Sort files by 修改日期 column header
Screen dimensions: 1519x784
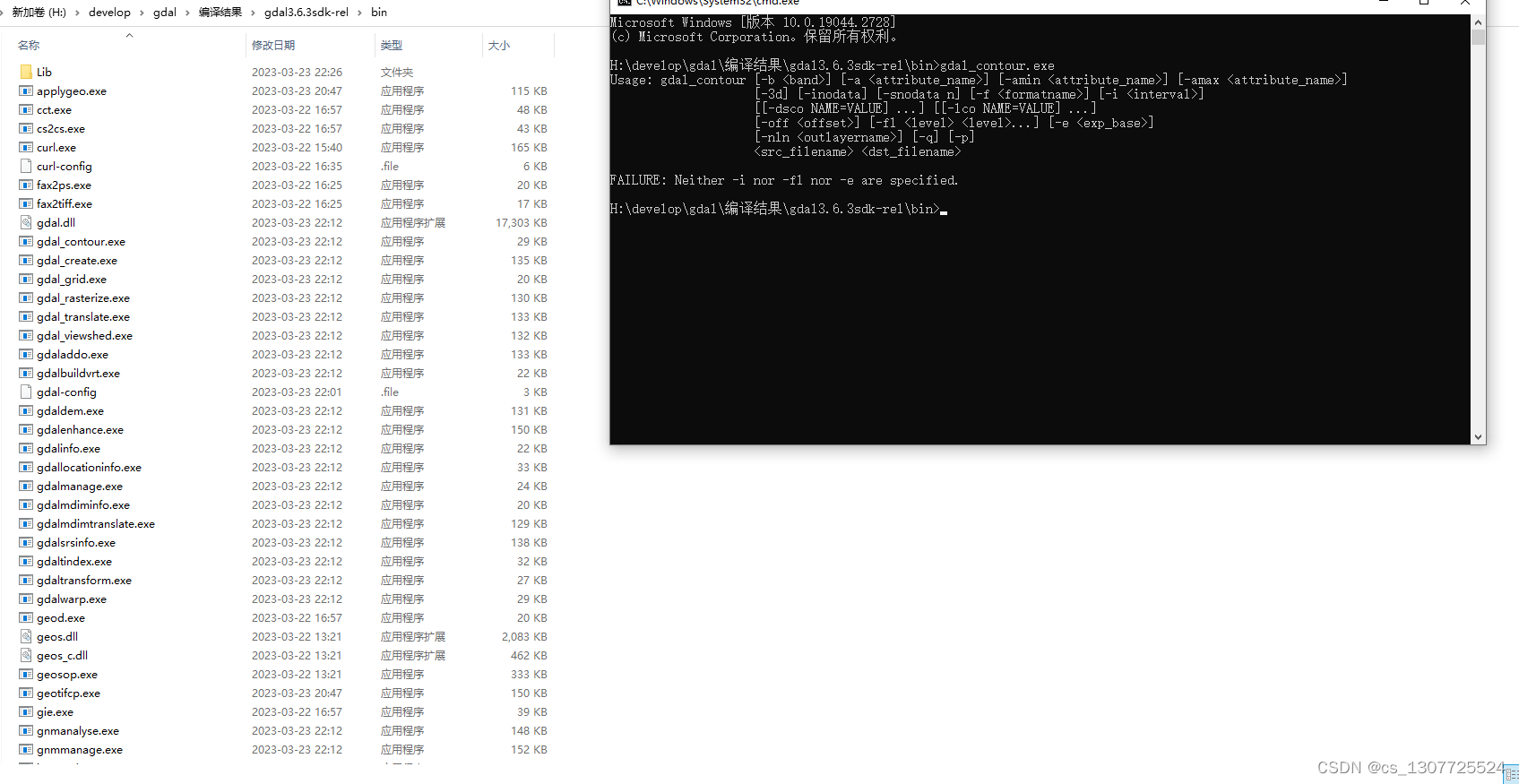[273, 45]
